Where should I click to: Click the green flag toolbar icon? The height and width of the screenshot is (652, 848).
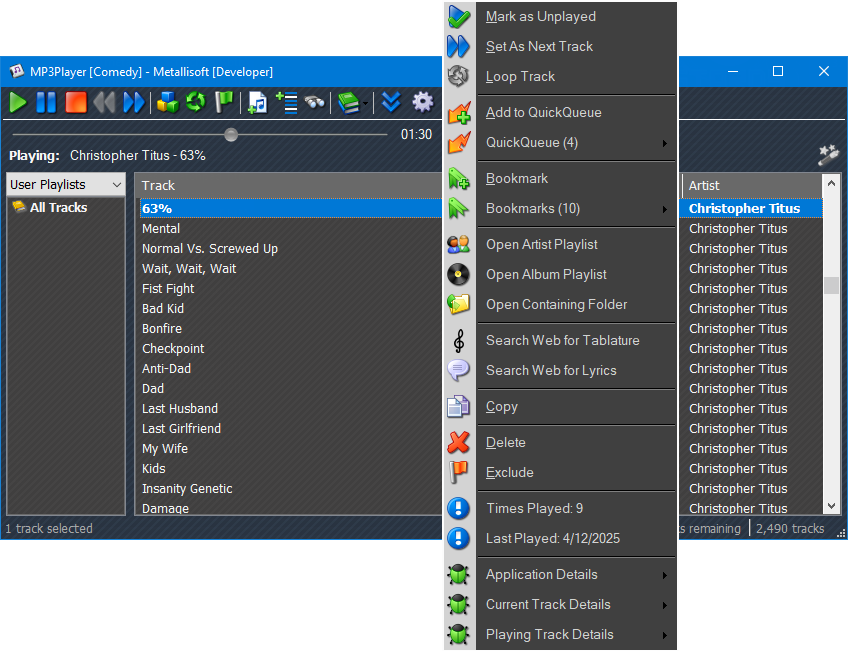[x=224, y=102]
